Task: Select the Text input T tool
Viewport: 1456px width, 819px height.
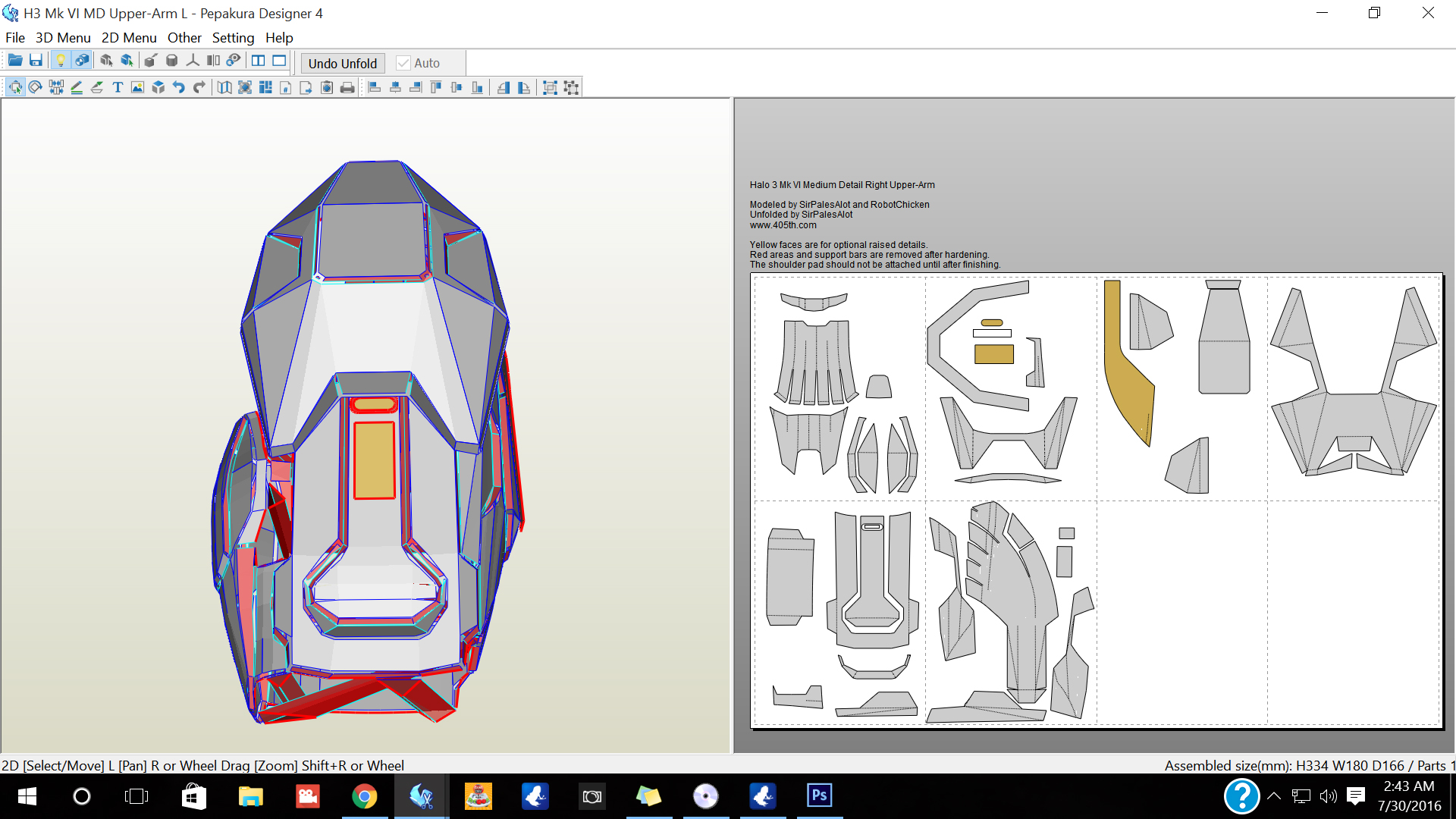Action: click(118, 87)
